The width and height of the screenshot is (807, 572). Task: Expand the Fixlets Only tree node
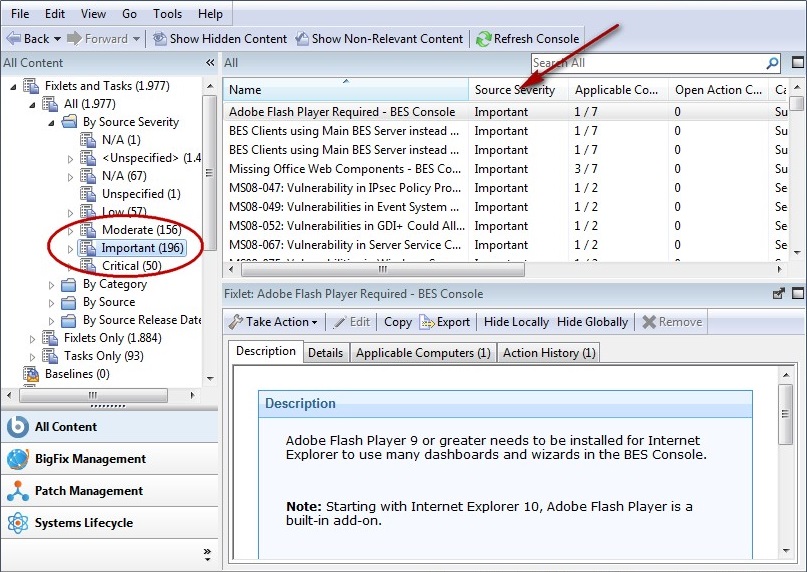tap(33, 339)
